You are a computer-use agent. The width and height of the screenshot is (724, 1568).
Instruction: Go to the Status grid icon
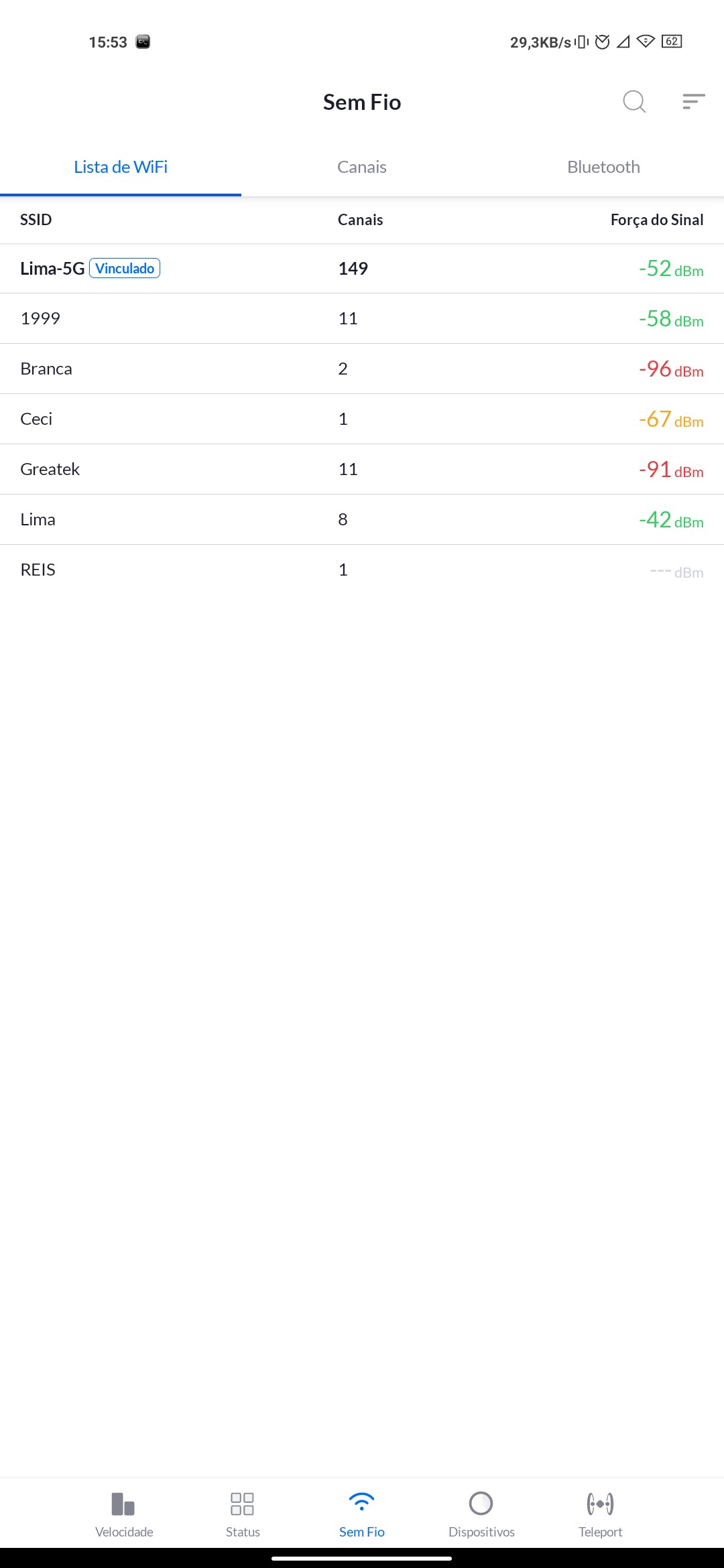point(242,1504)
